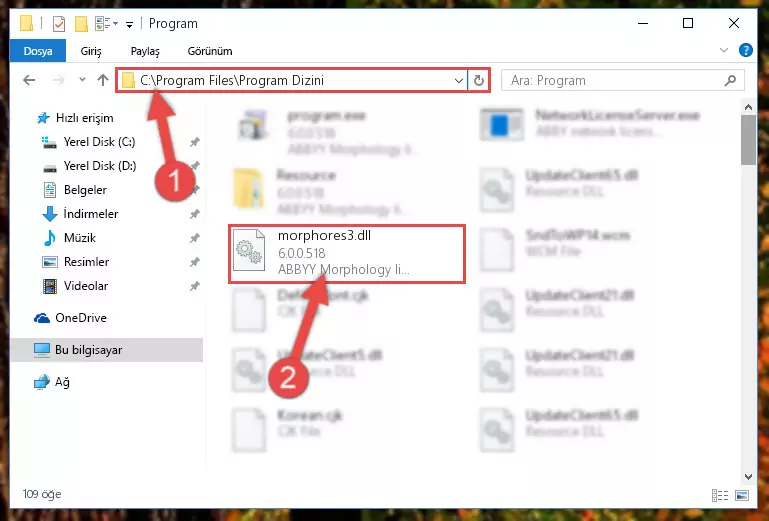Switch to large icons view layout

tap(742, 495)
